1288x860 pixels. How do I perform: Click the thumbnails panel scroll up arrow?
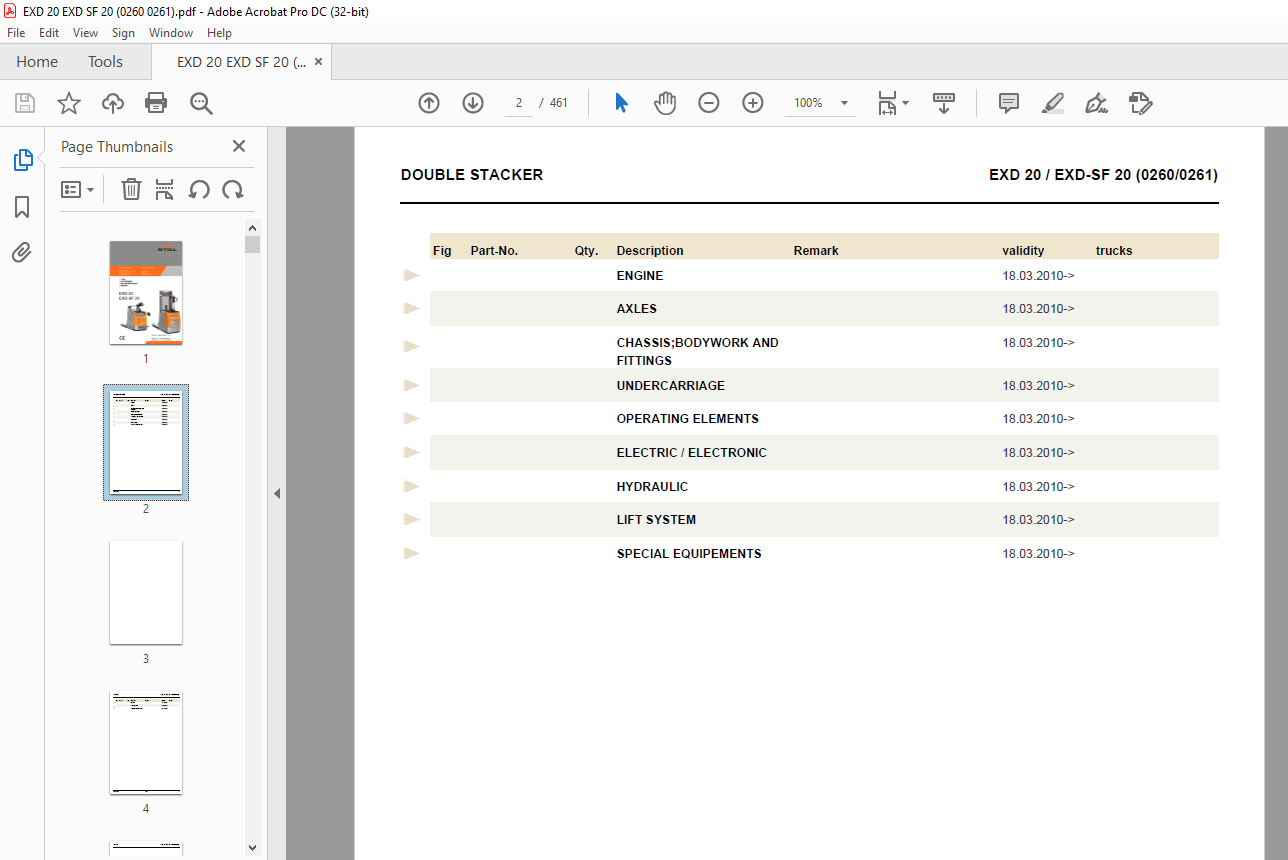pos(253,227)
